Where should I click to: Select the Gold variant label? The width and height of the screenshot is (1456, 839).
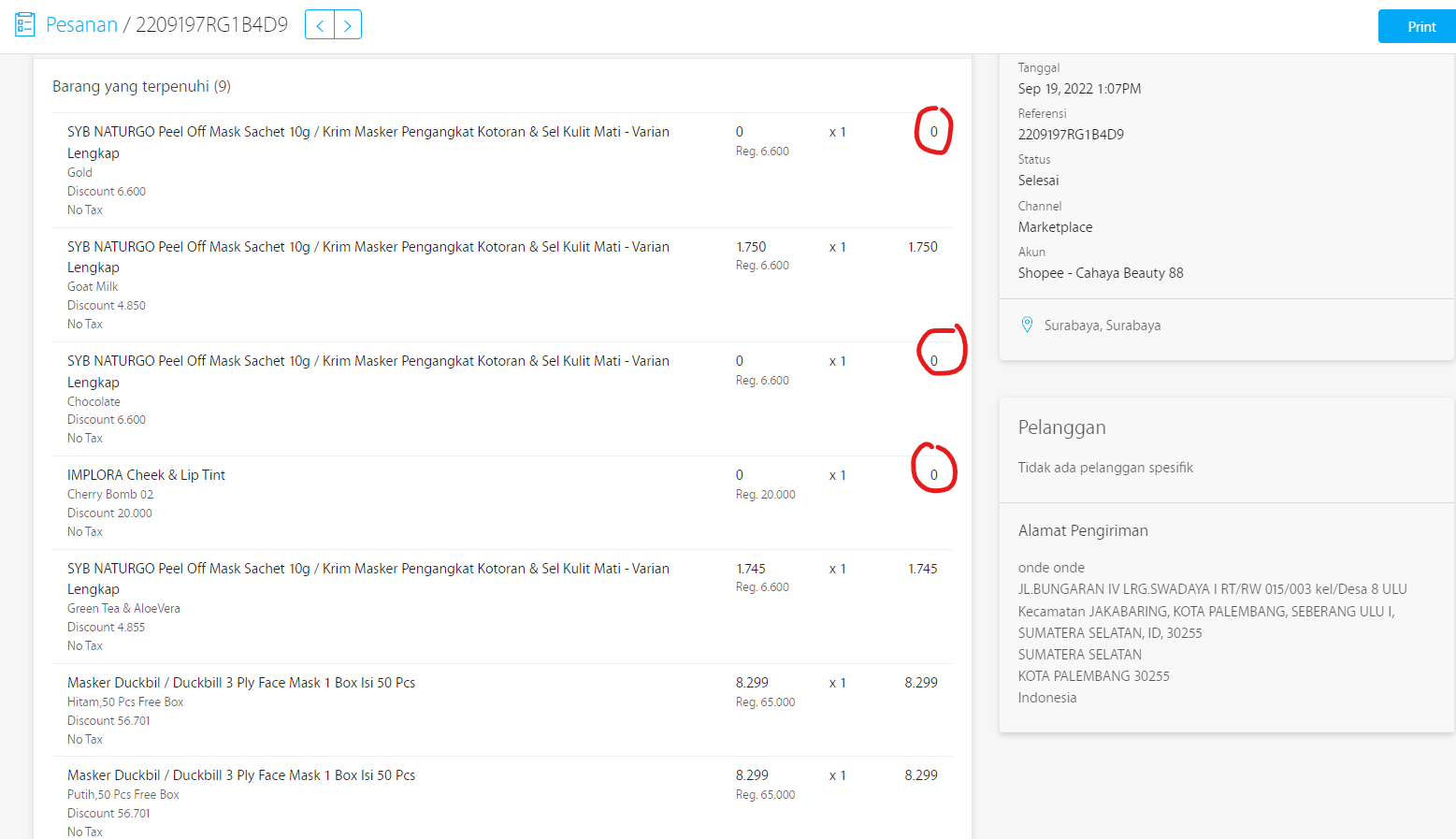pyautogui.click(x=79, y=172)
